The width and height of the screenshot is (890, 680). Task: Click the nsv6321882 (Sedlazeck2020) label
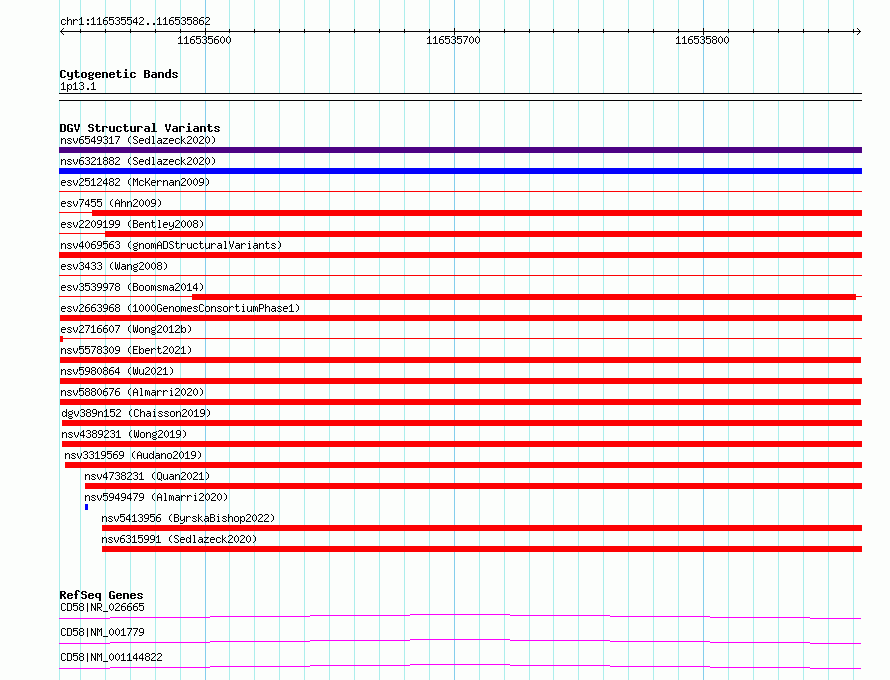pos(138,161)
